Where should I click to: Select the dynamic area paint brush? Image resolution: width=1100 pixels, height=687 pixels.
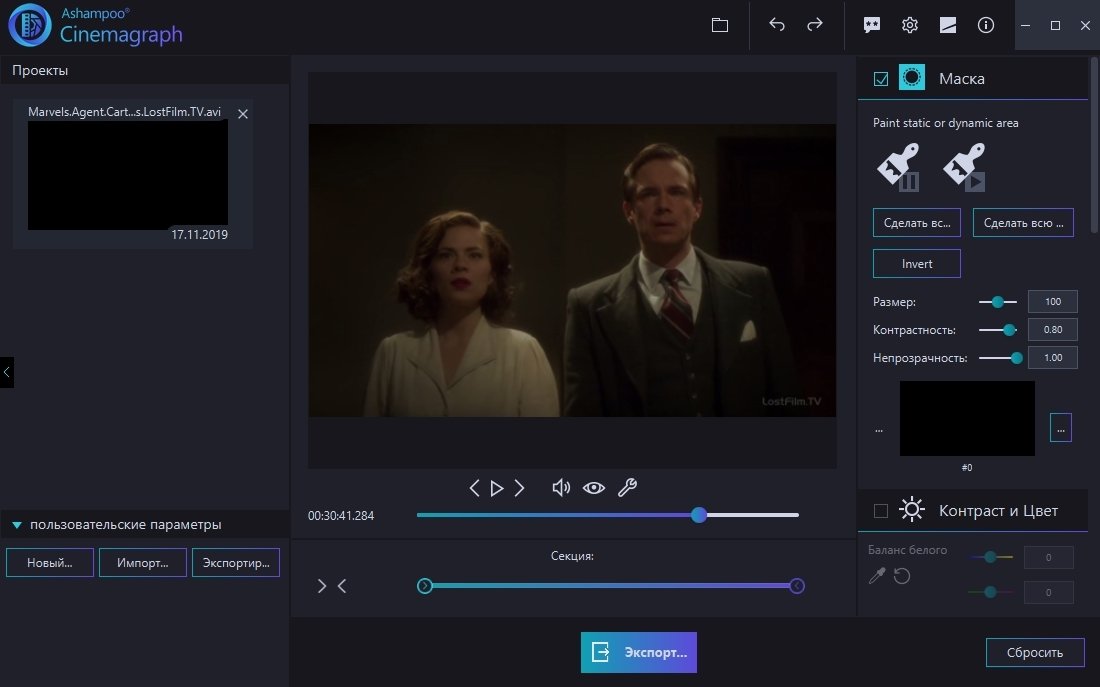(x=965, y=167)
